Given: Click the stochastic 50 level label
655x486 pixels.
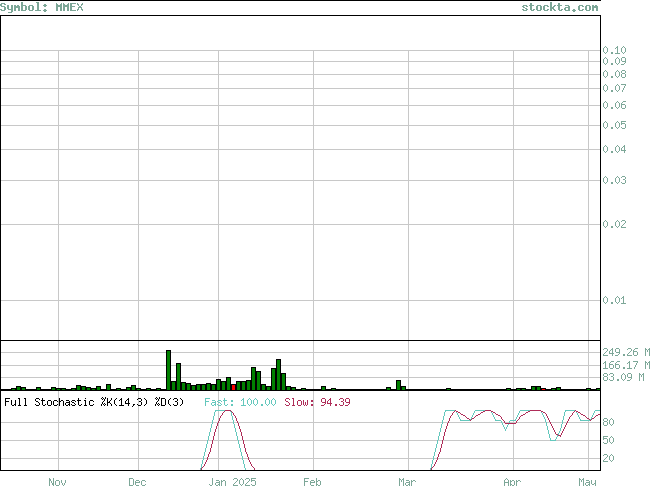Looking at the screenshot, I should (x=608, y=440).
